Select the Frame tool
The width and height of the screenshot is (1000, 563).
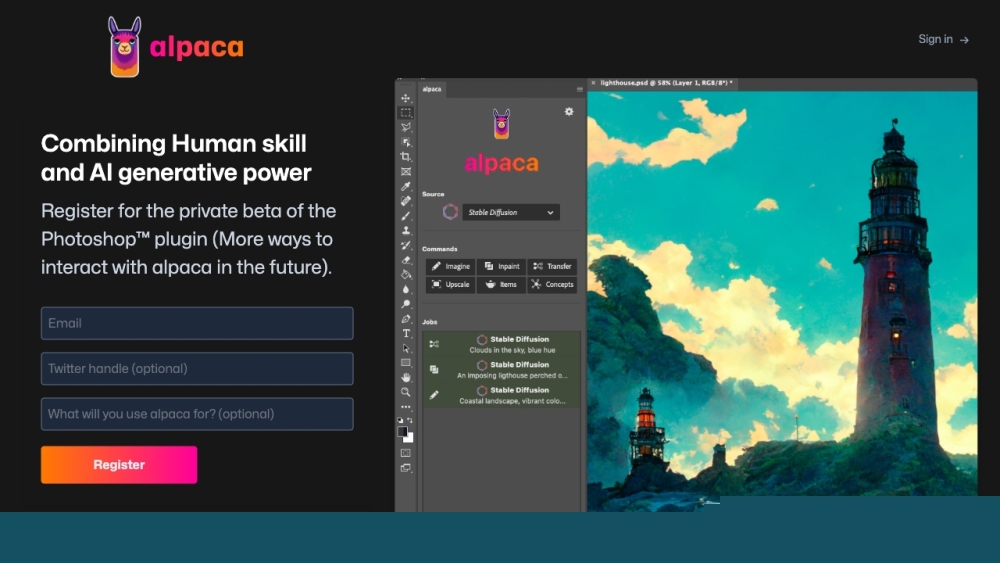coord(406,172)
